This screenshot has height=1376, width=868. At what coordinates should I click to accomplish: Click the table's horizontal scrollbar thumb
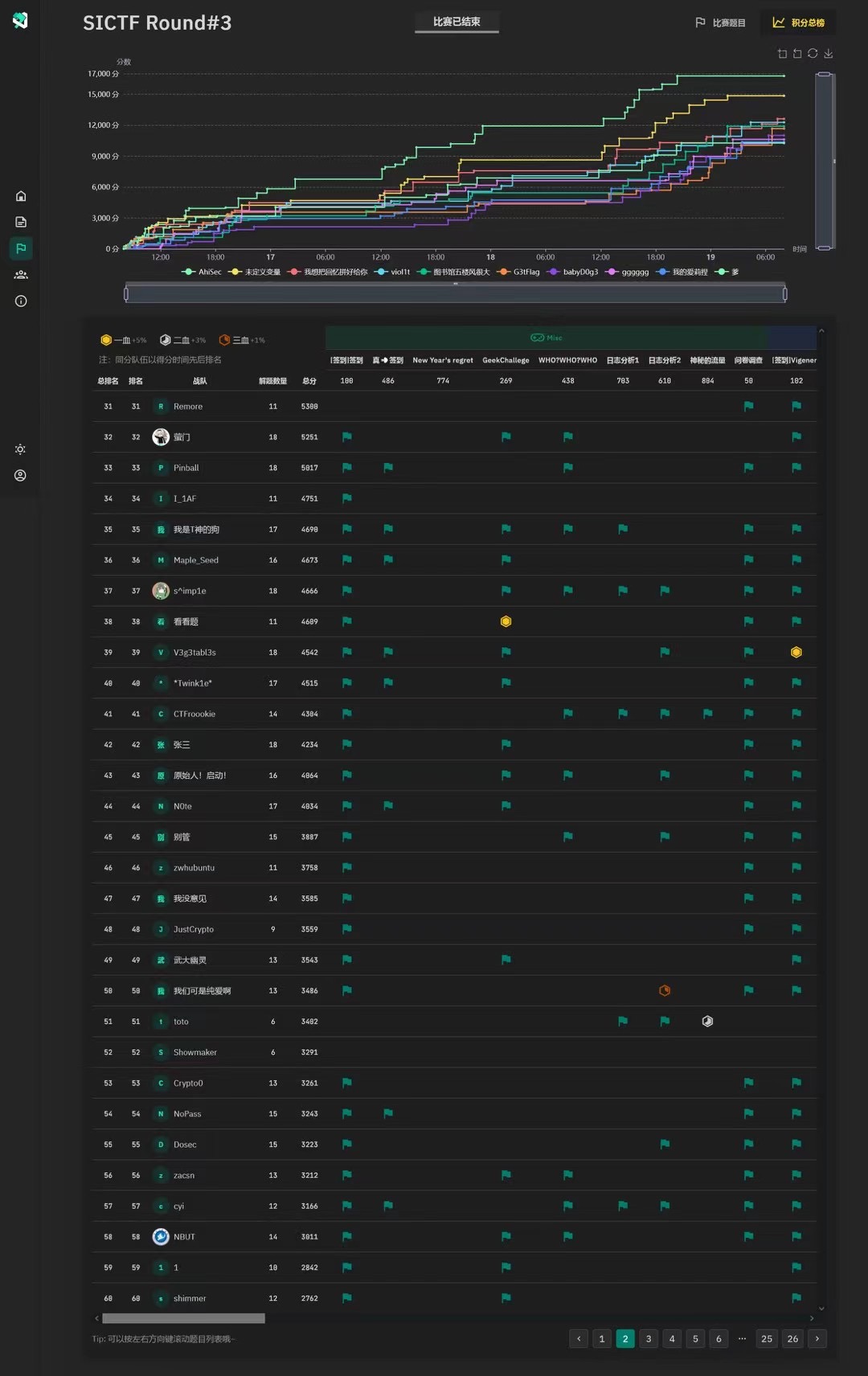183,1318
